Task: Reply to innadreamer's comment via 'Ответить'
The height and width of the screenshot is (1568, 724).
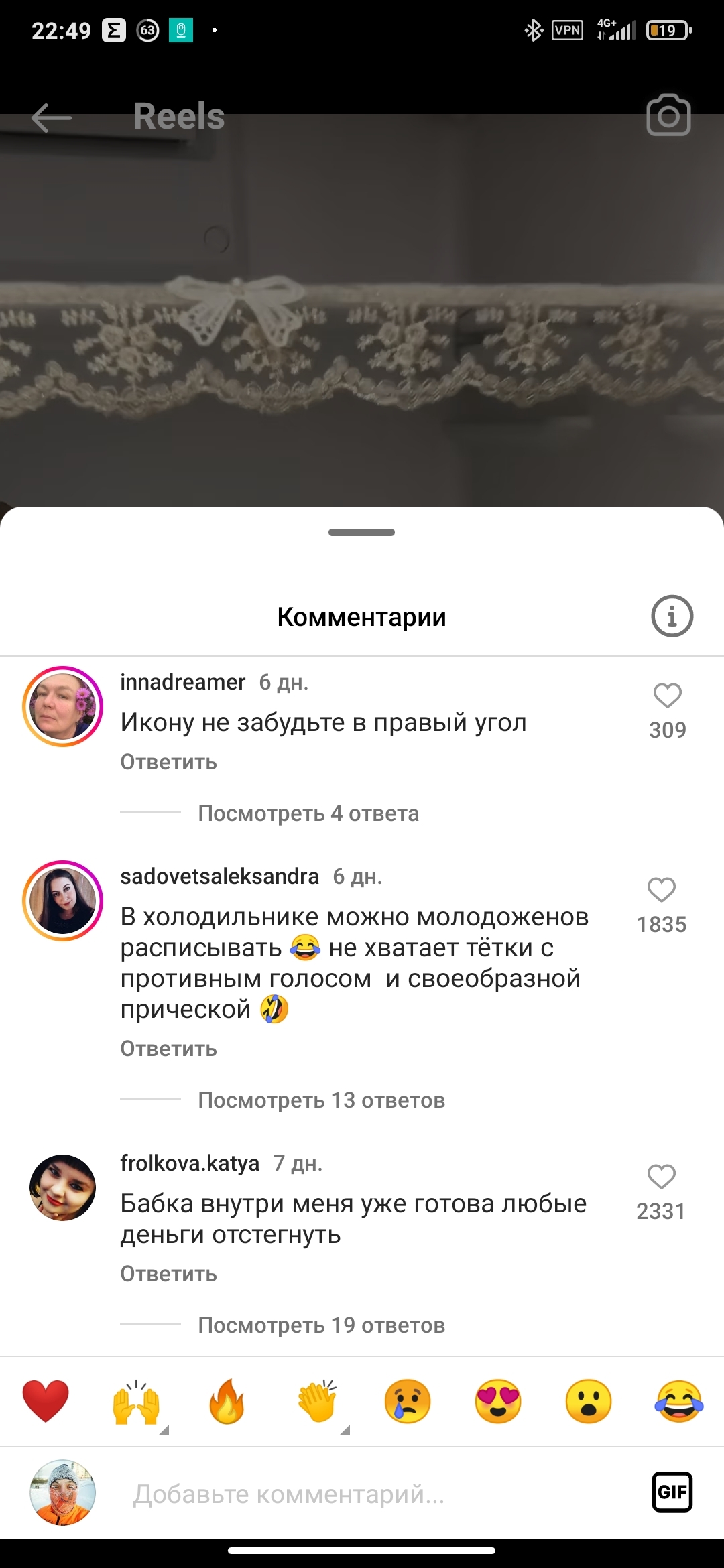Action: pos(169,762)
